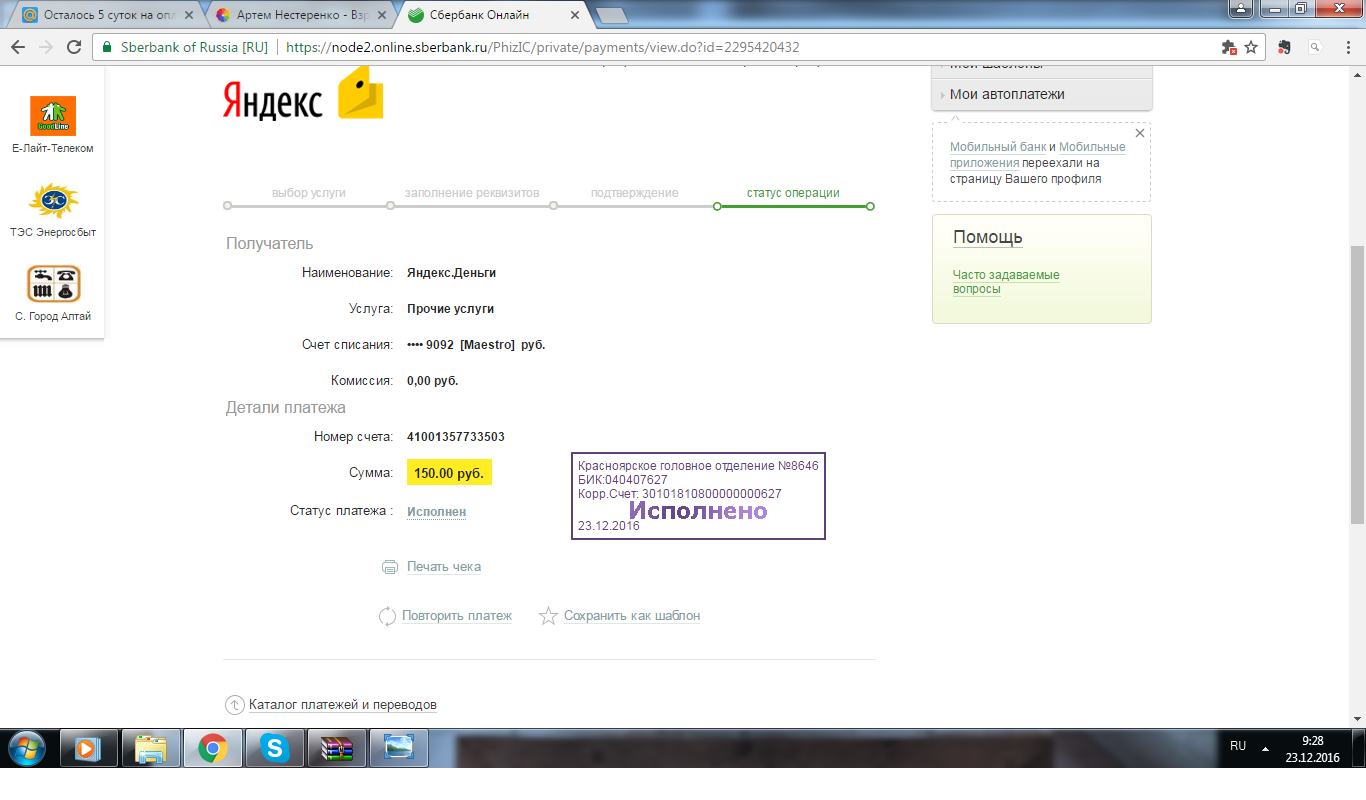Launch WinRAR from the taskbar
Screen dimensions: 1366x800
[x=337, y=748]
